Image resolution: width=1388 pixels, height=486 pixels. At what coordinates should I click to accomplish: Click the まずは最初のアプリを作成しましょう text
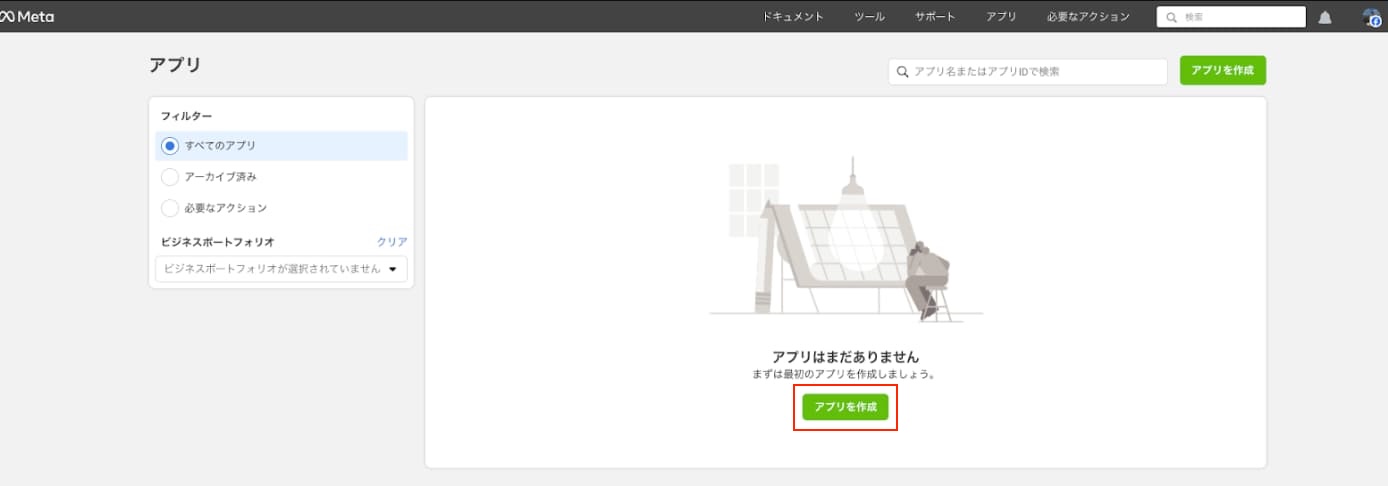[845, 374]
